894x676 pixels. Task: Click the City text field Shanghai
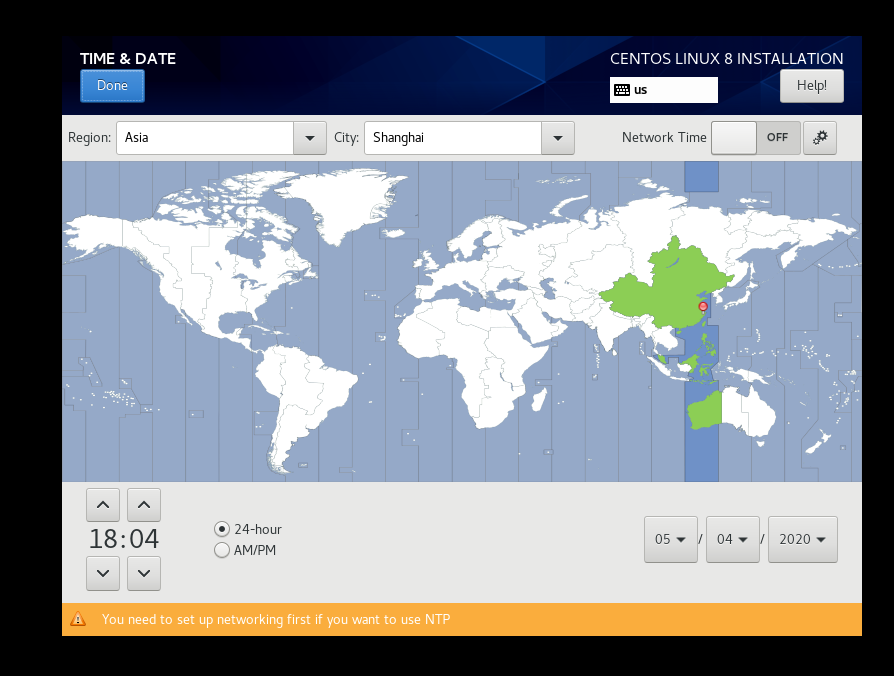pyautogui.click(x=453, y=138)
